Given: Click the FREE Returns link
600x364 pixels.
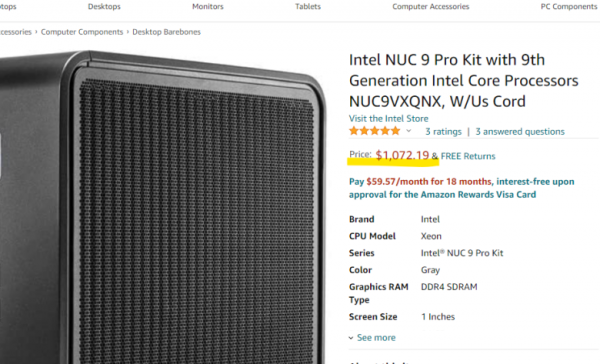Looking at the screenshot, I should [468, 156].
